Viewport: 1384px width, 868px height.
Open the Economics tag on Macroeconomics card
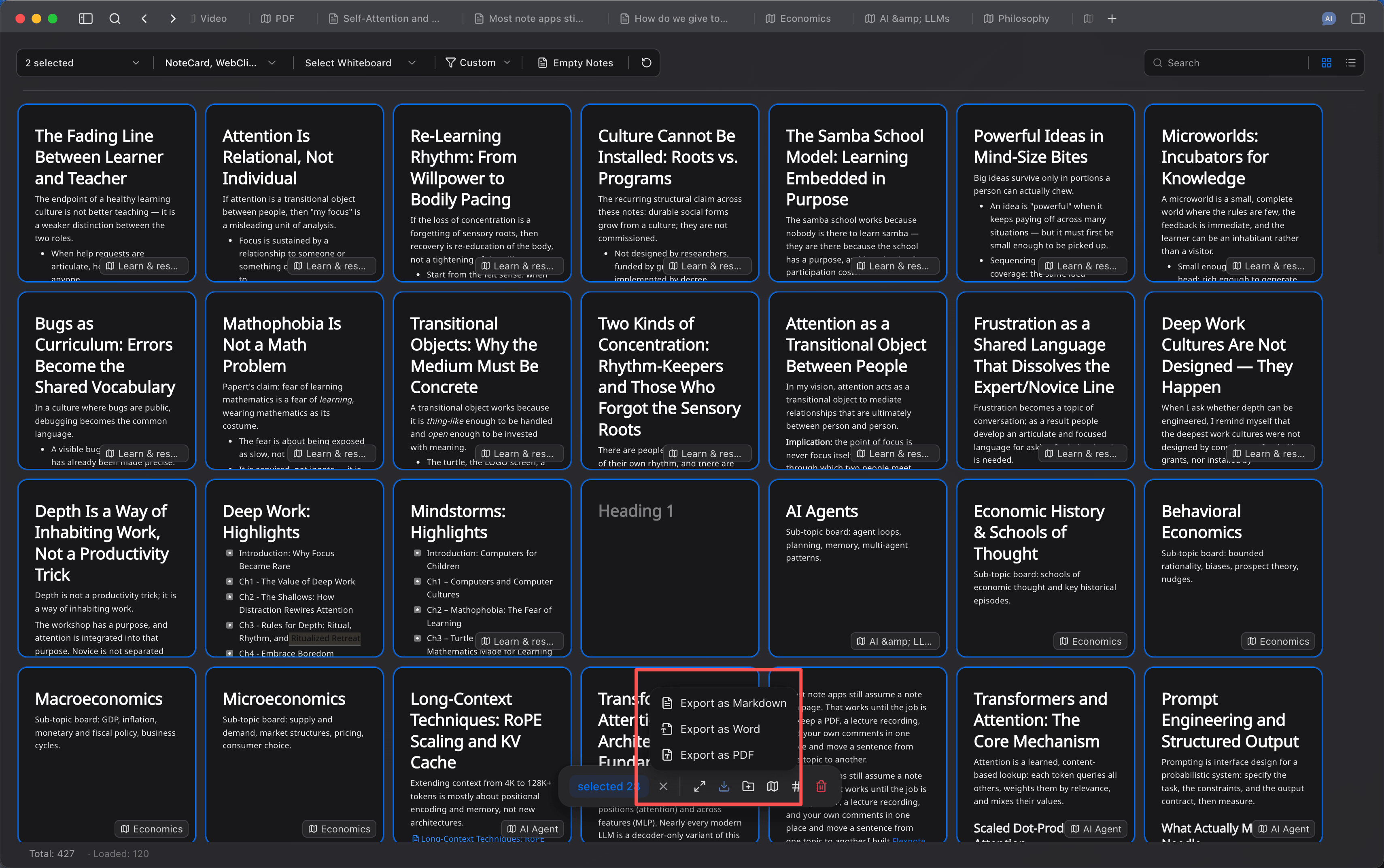coord(152,828)
